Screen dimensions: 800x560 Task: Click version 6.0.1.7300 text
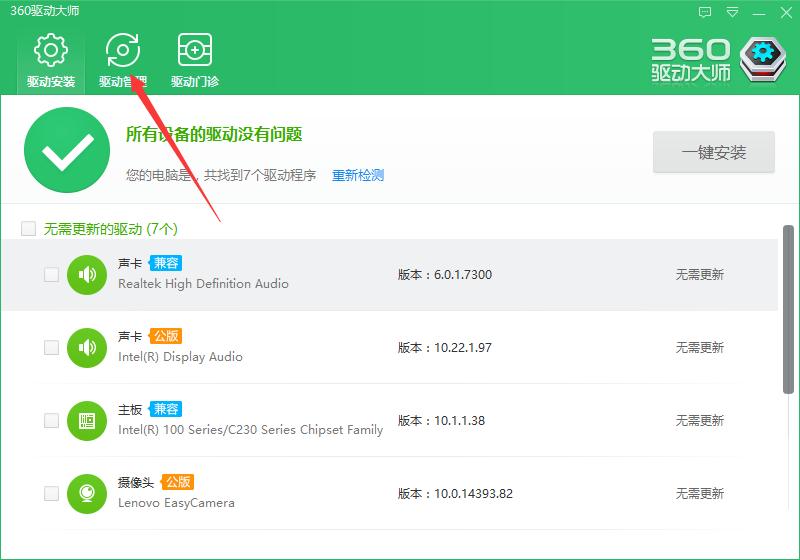point(445,274)
